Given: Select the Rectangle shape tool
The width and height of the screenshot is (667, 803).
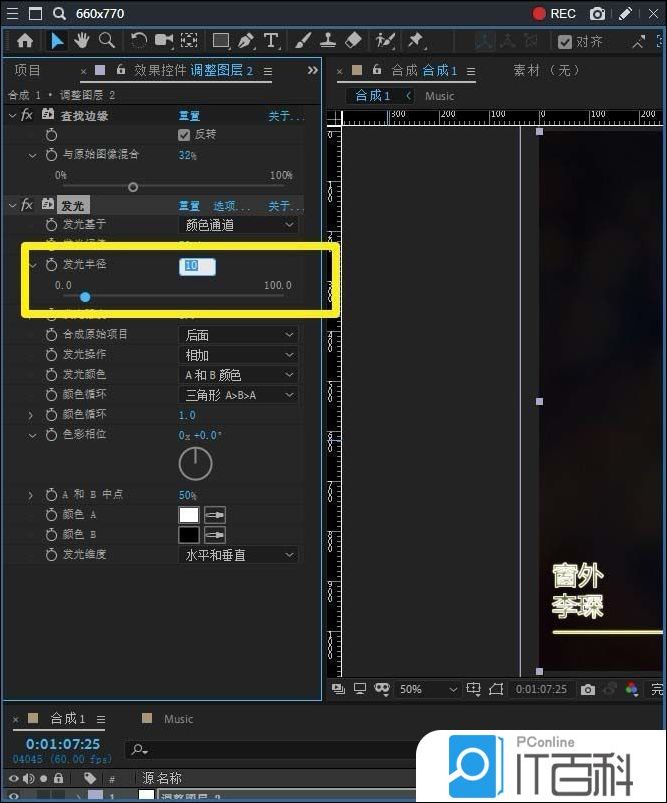Looking at the screenshot, I should pos(221,40).
